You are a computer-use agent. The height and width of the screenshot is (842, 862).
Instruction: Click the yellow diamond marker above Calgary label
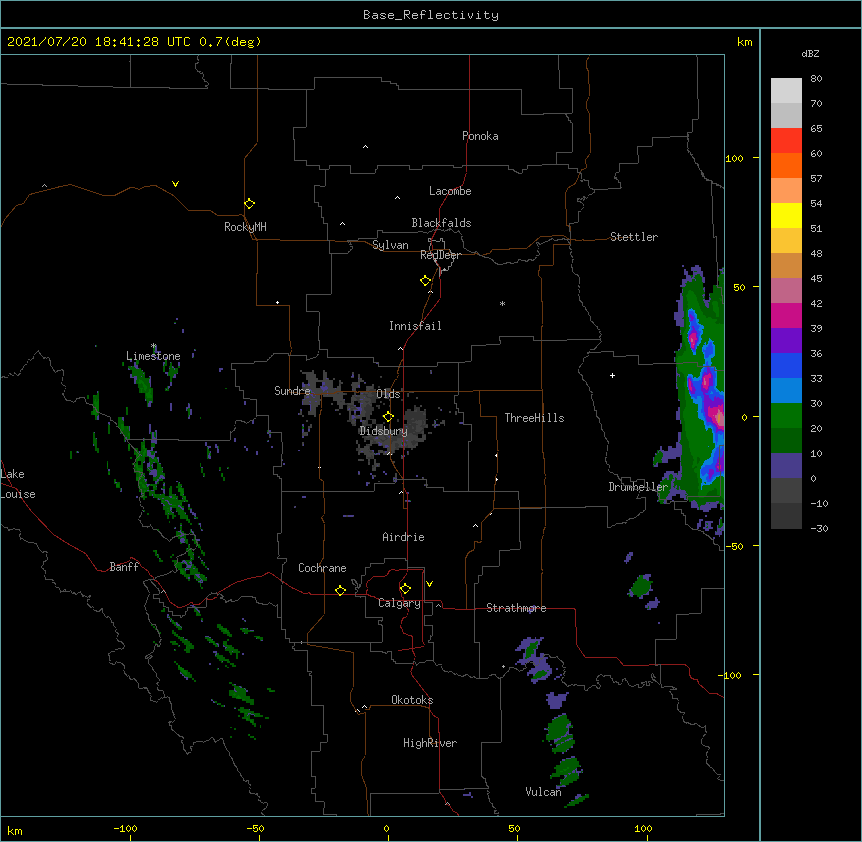point(405,589)
